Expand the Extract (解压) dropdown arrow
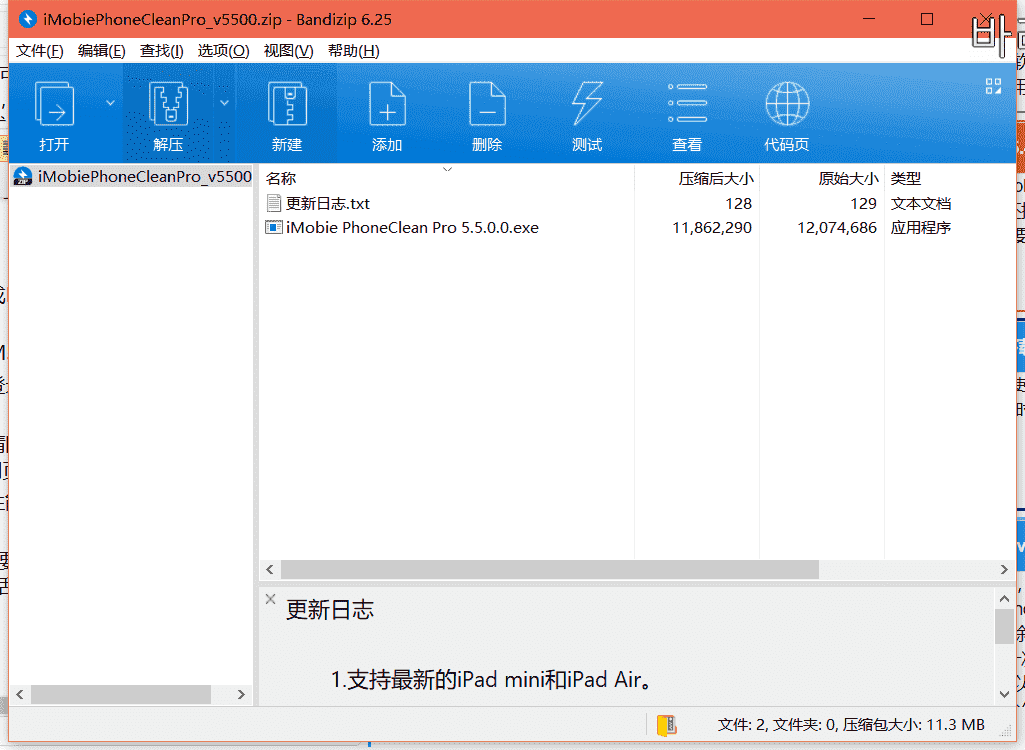 (x=224, y=103)
